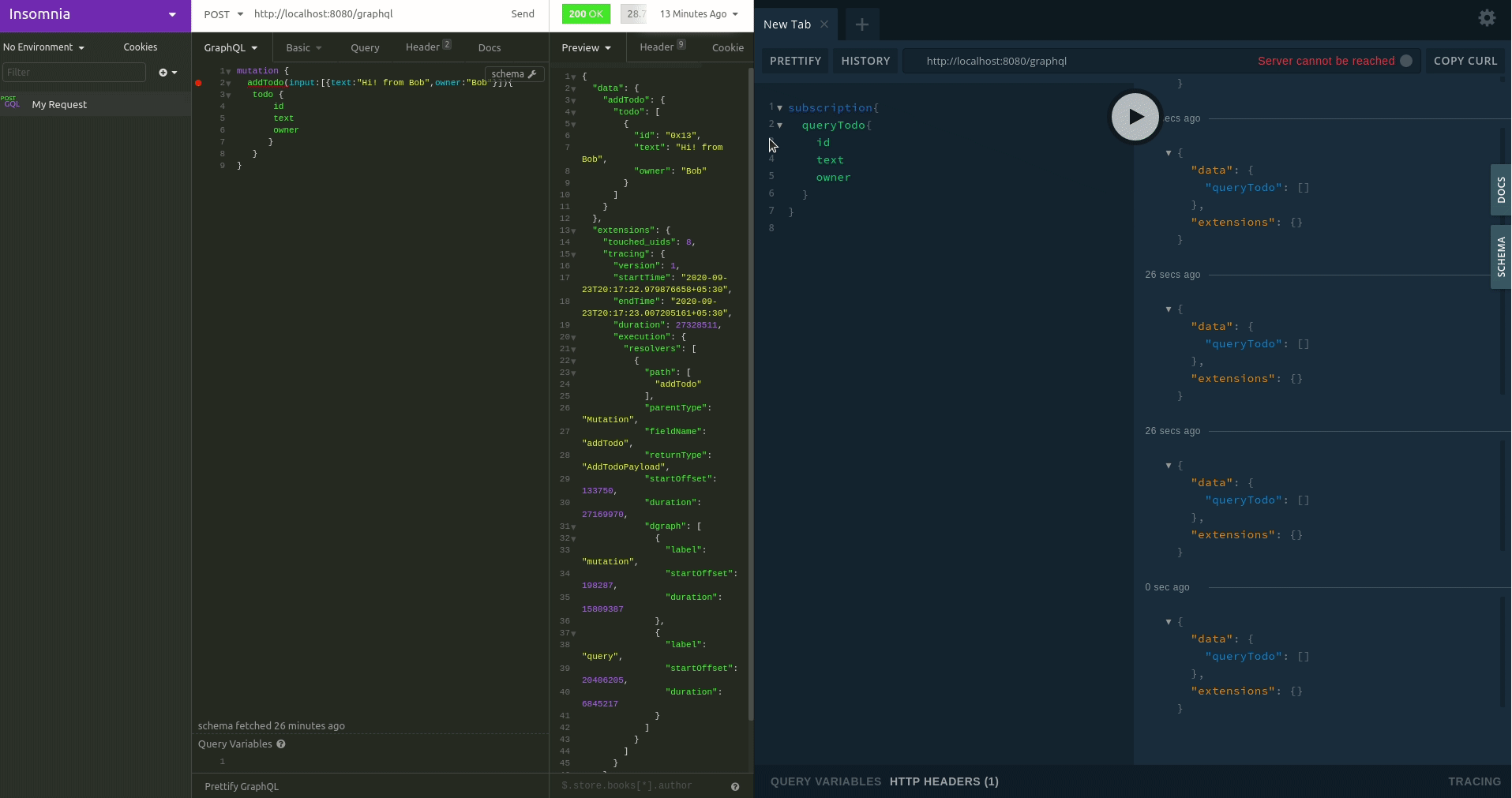Click the Query Variables help icon
This screenshot has width=1512, height=798.
pos(281,744)
